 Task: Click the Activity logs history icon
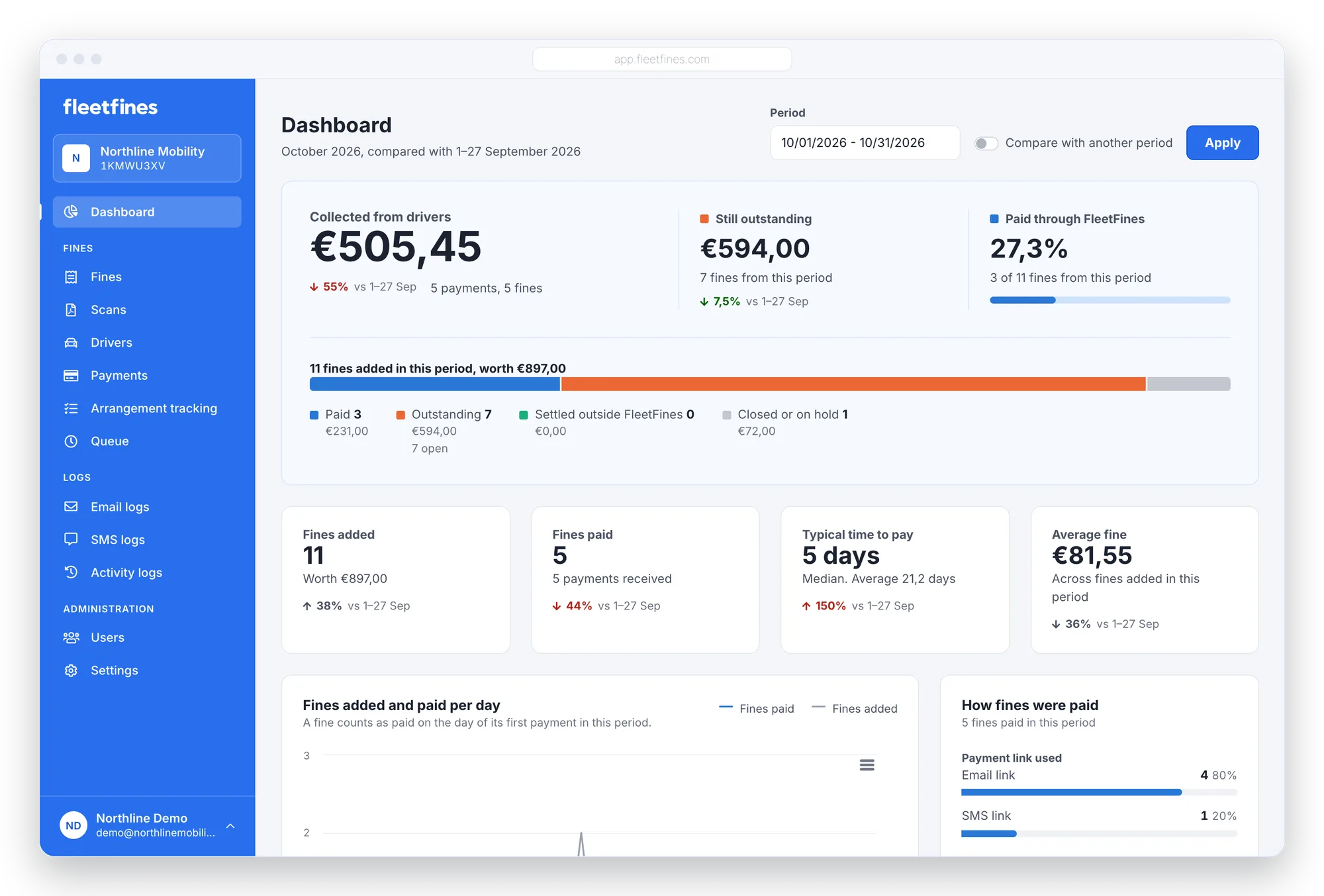pyautogui.click(x=71, y=572)
